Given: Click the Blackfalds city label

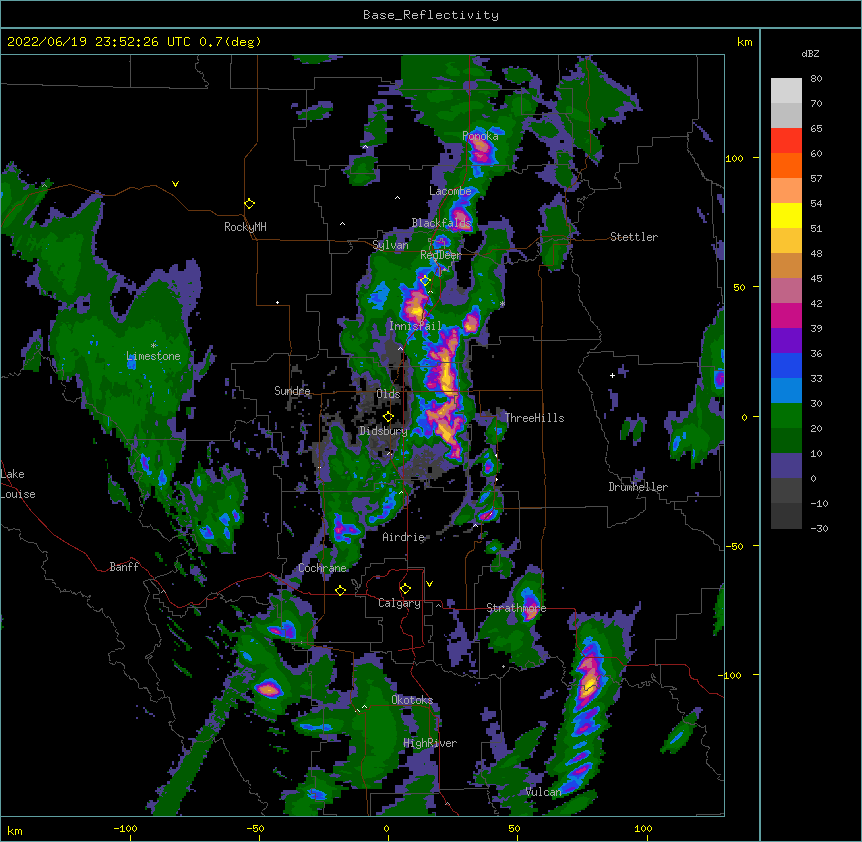Looking at the screenshot, I should [x=441, y=223].
